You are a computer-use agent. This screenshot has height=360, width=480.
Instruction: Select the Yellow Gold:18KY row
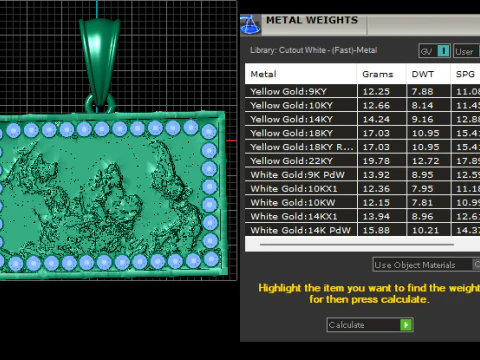coord(362,133)
